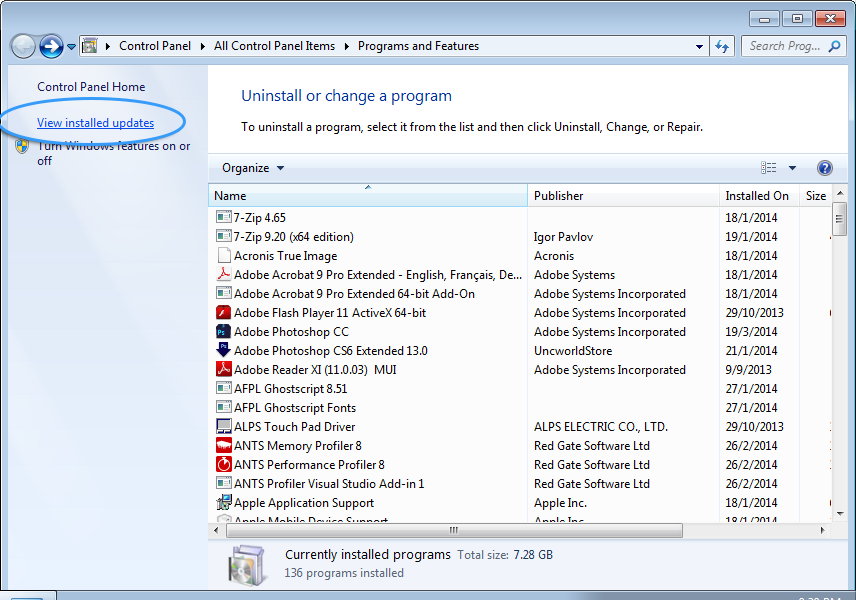
Task: Sort list by Name column header
Action: (367, 195)
